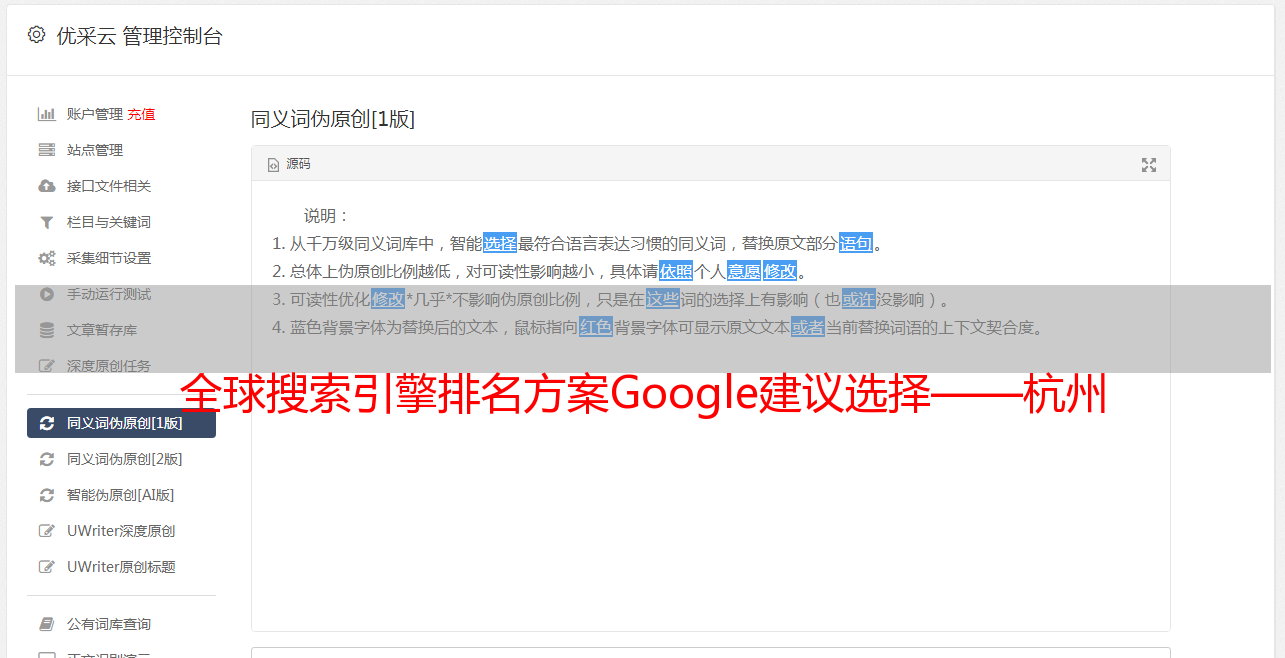Toggle fullscreen editor expand icon

(x=1149, y=165)
